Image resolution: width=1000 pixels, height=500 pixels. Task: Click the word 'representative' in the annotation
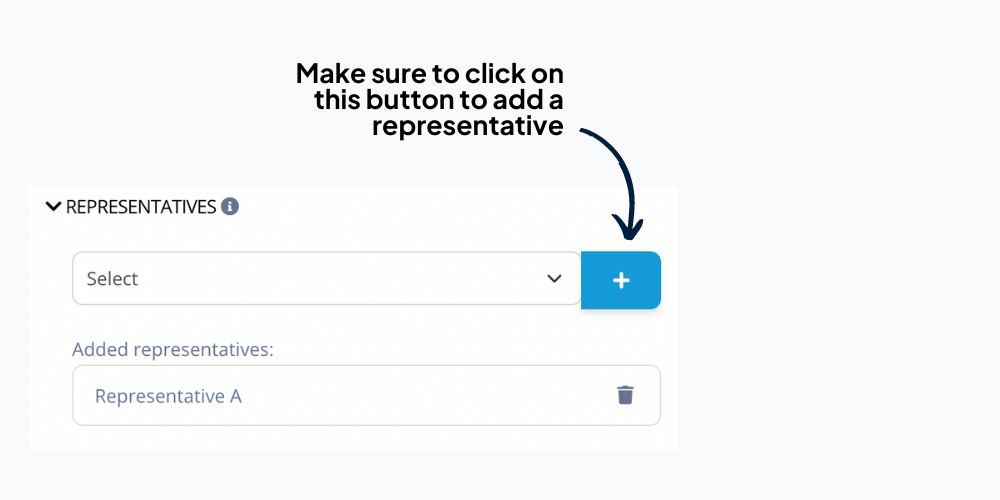(467, 126)
